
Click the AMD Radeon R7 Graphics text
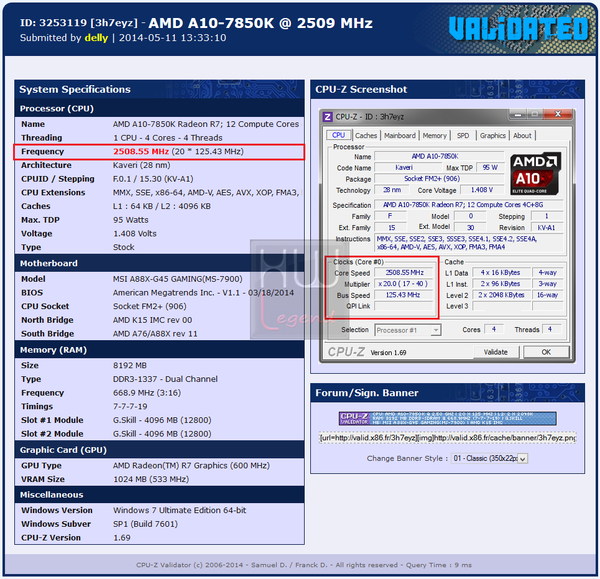pyautogui.click(x=191, y=465)
